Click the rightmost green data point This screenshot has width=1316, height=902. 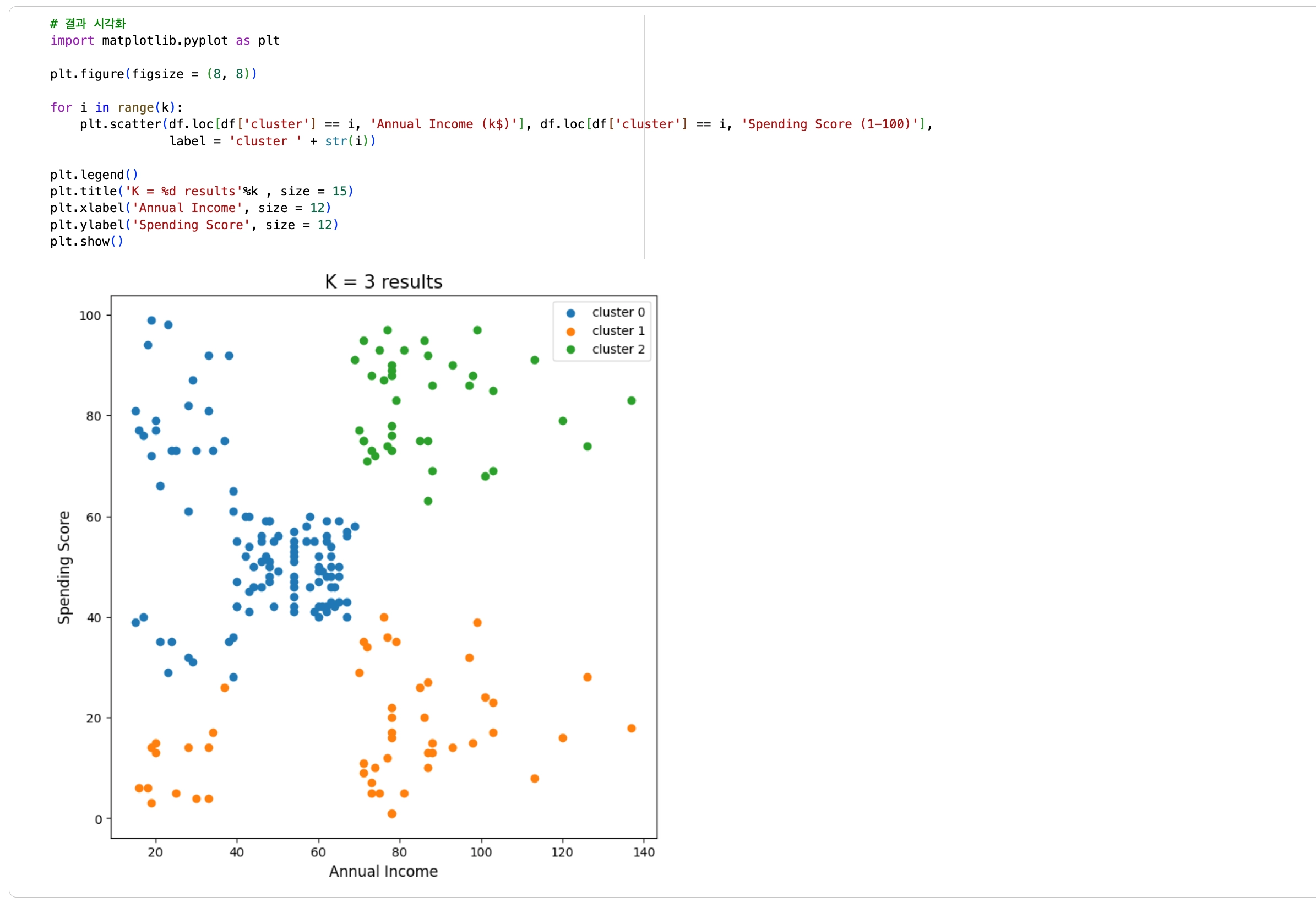(632, 401)
